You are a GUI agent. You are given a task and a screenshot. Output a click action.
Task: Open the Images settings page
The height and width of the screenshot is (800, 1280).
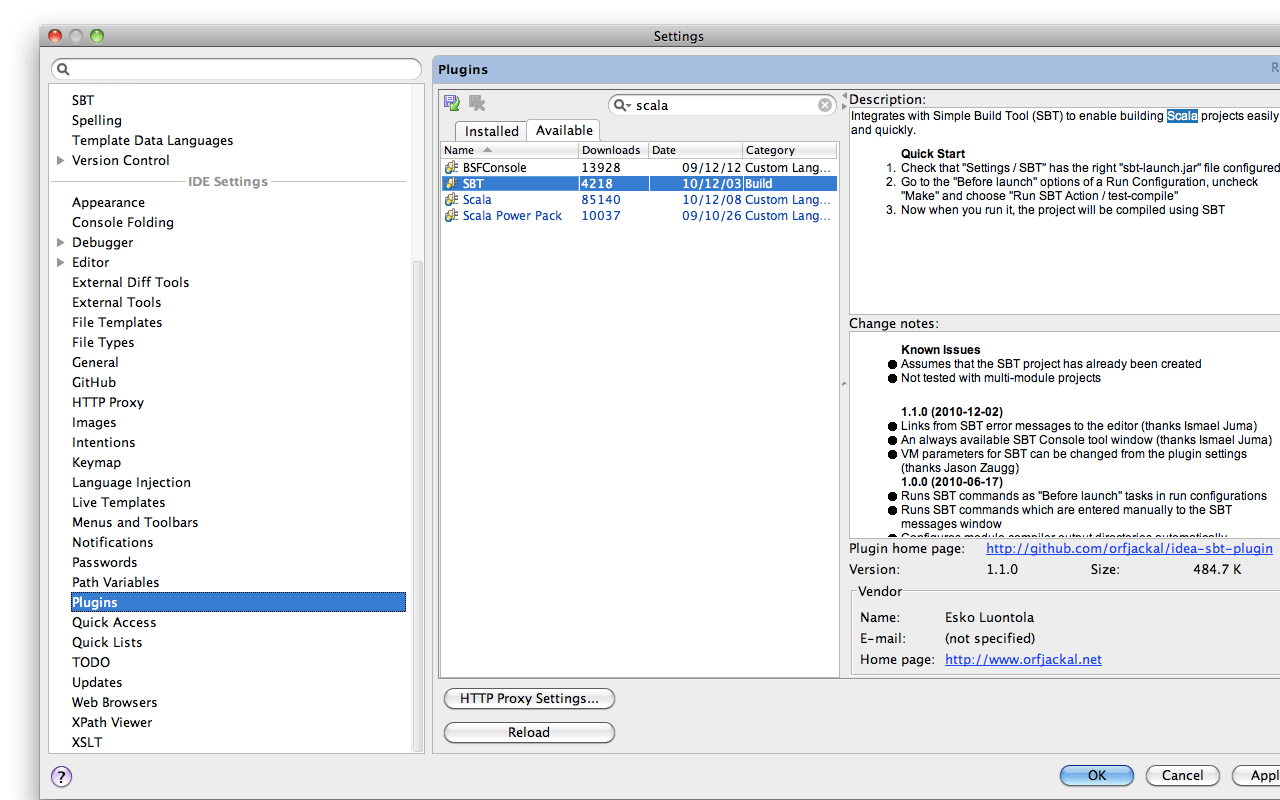94,422
